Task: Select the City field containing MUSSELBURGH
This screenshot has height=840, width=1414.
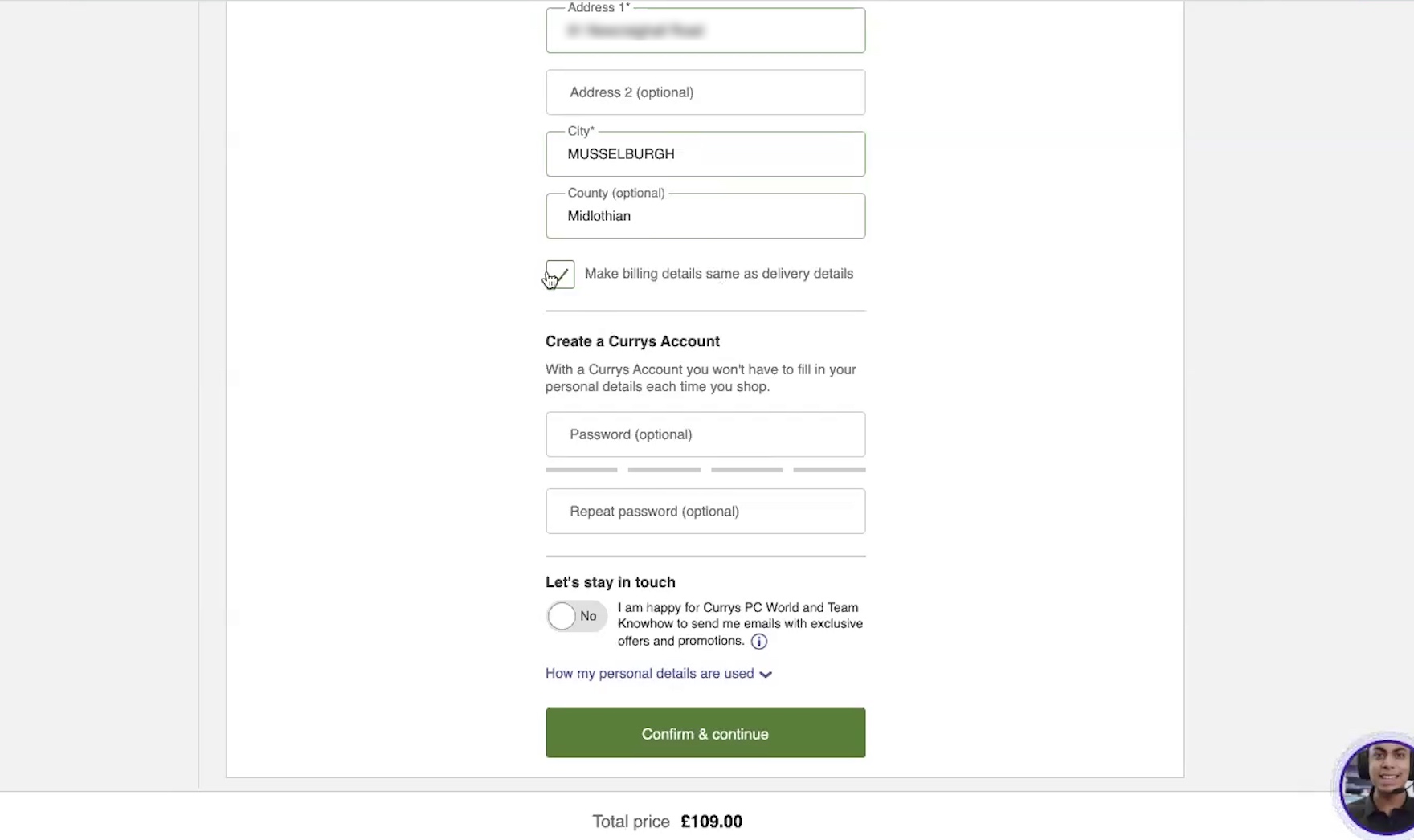Action: pos(705,154)
